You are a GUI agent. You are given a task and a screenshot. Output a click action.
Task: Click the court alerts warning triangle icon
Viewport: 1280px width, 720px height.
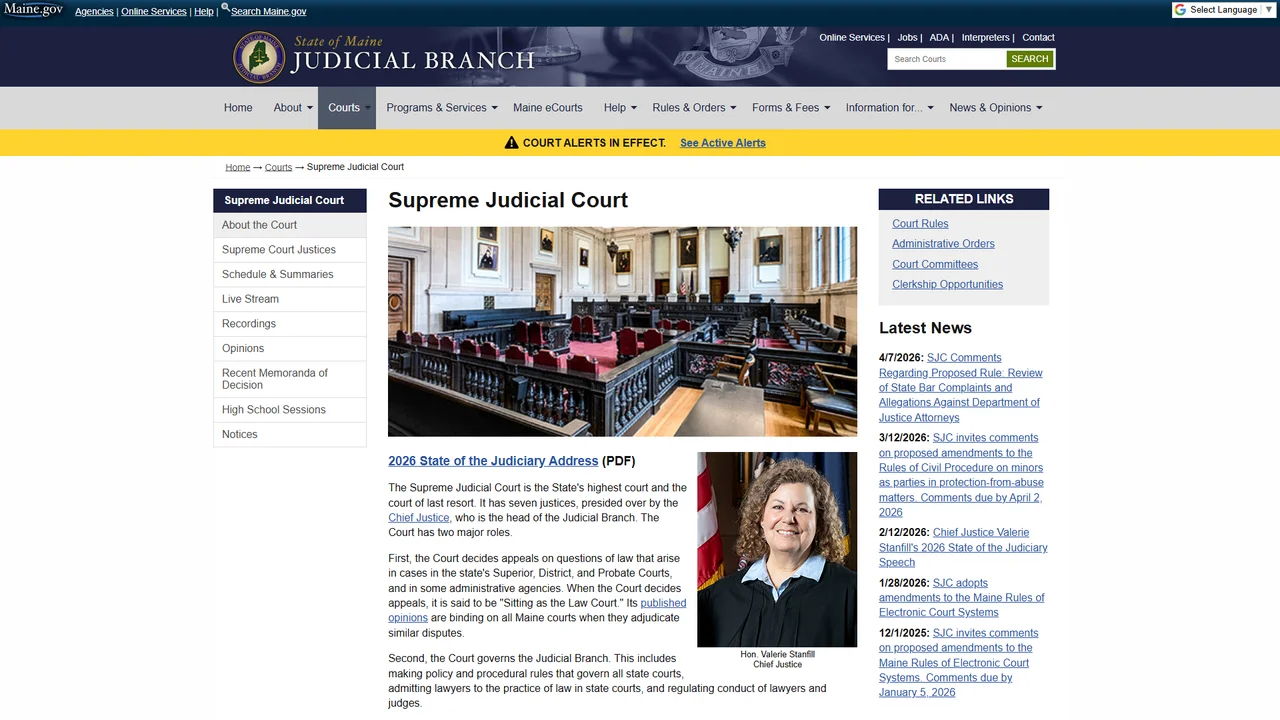(511, 143)
